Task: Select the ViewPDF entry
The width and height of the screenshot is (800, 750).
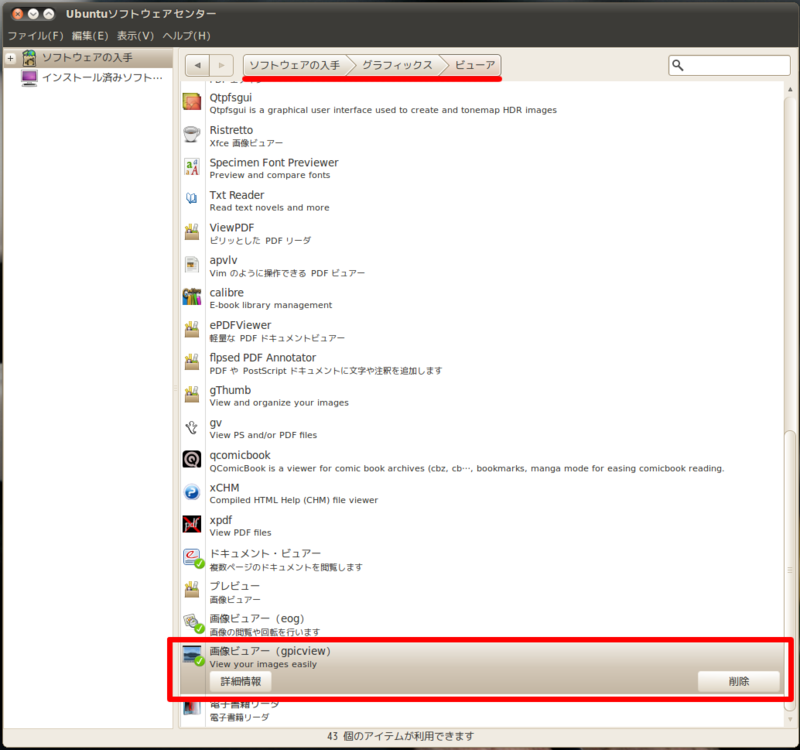Action: coord(482,233)
